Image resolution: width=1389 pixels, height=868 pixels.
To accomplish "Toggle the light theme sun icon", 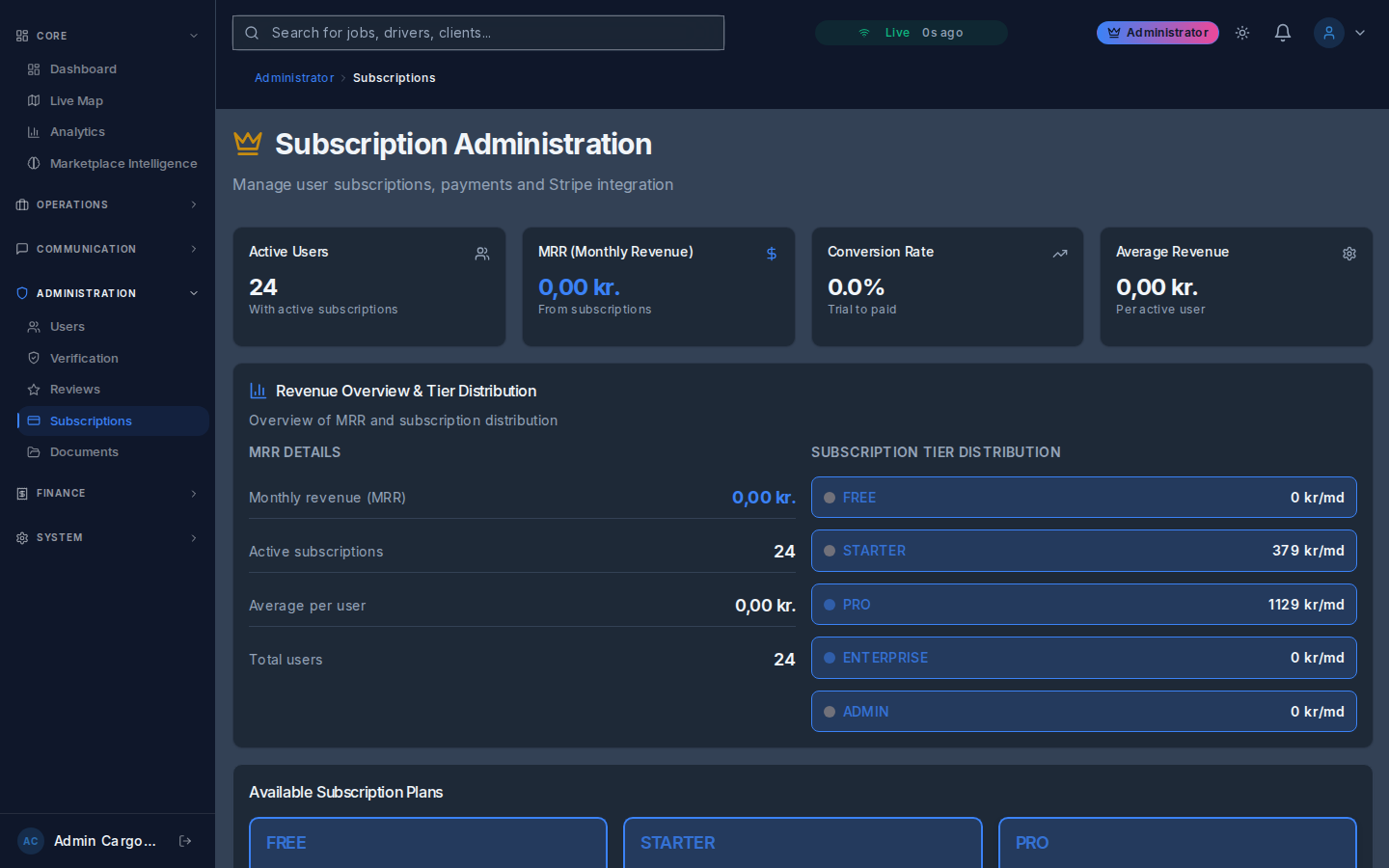I will tap(1242, 32).
